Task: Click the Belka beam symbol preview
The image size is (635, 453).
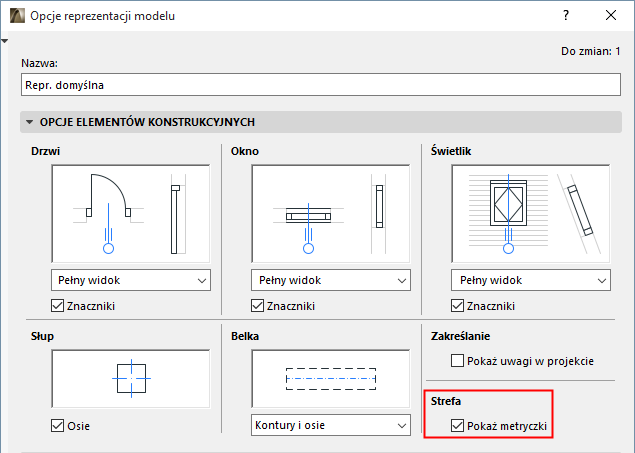Action: (x=330, y=380)
